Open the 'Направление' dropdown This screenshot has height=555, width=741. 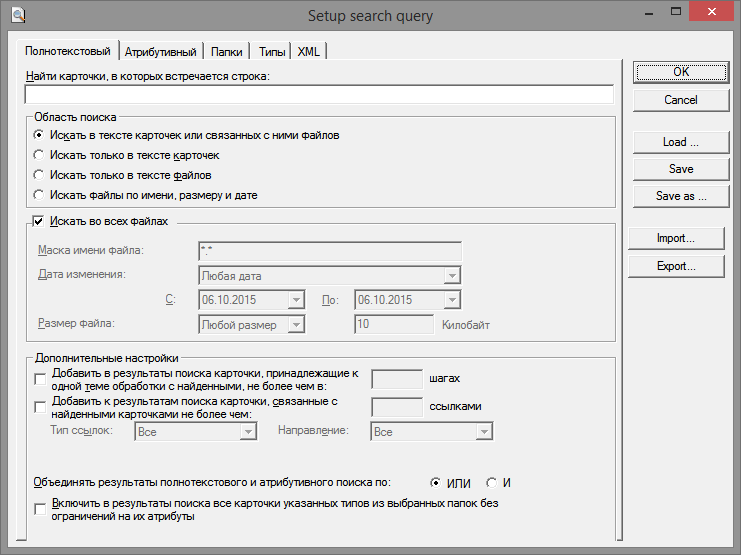tap(484, 431)
